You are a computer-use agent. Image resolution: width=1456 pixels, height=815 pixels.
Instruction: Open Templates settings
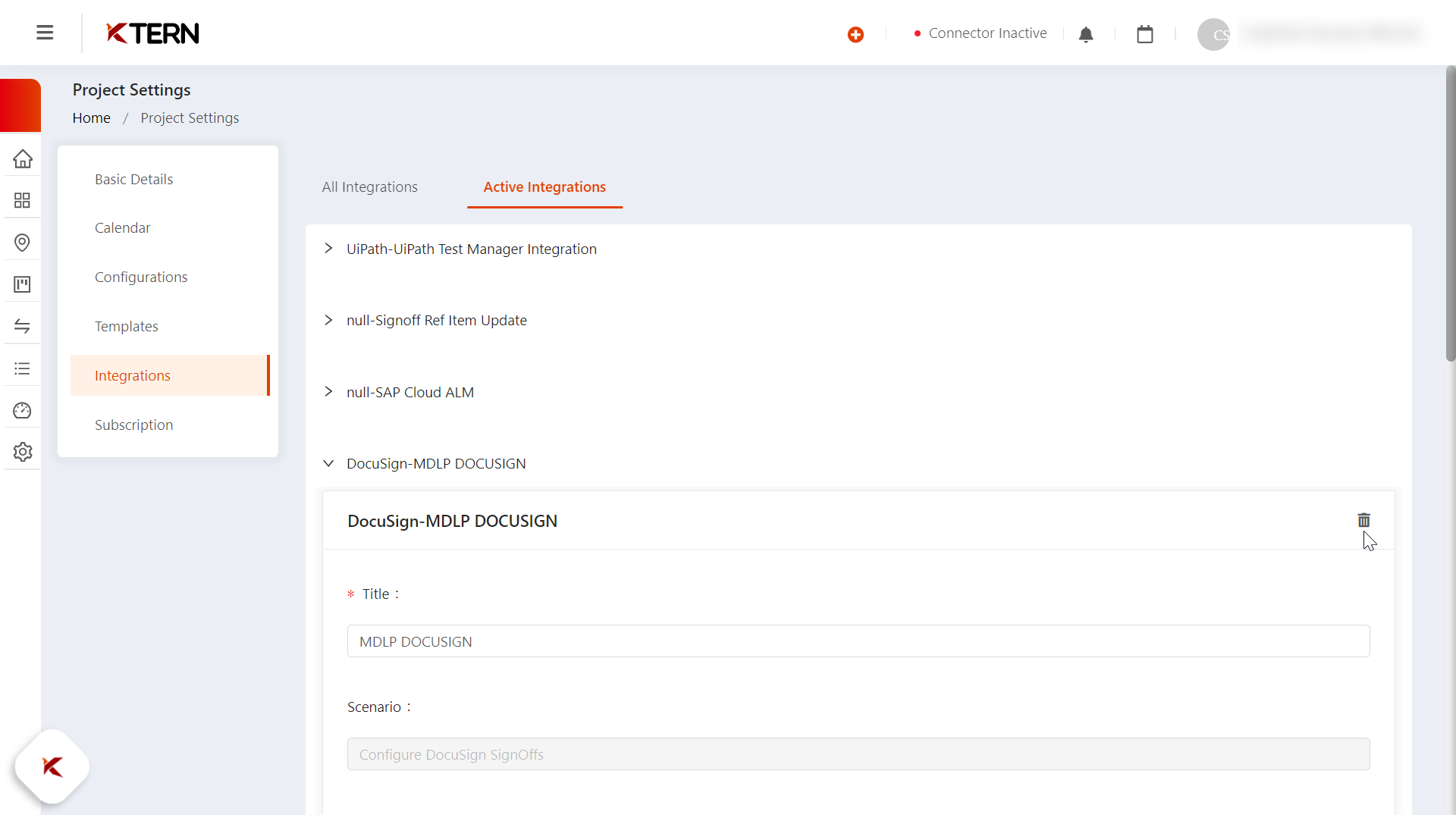tap(126, 326)
